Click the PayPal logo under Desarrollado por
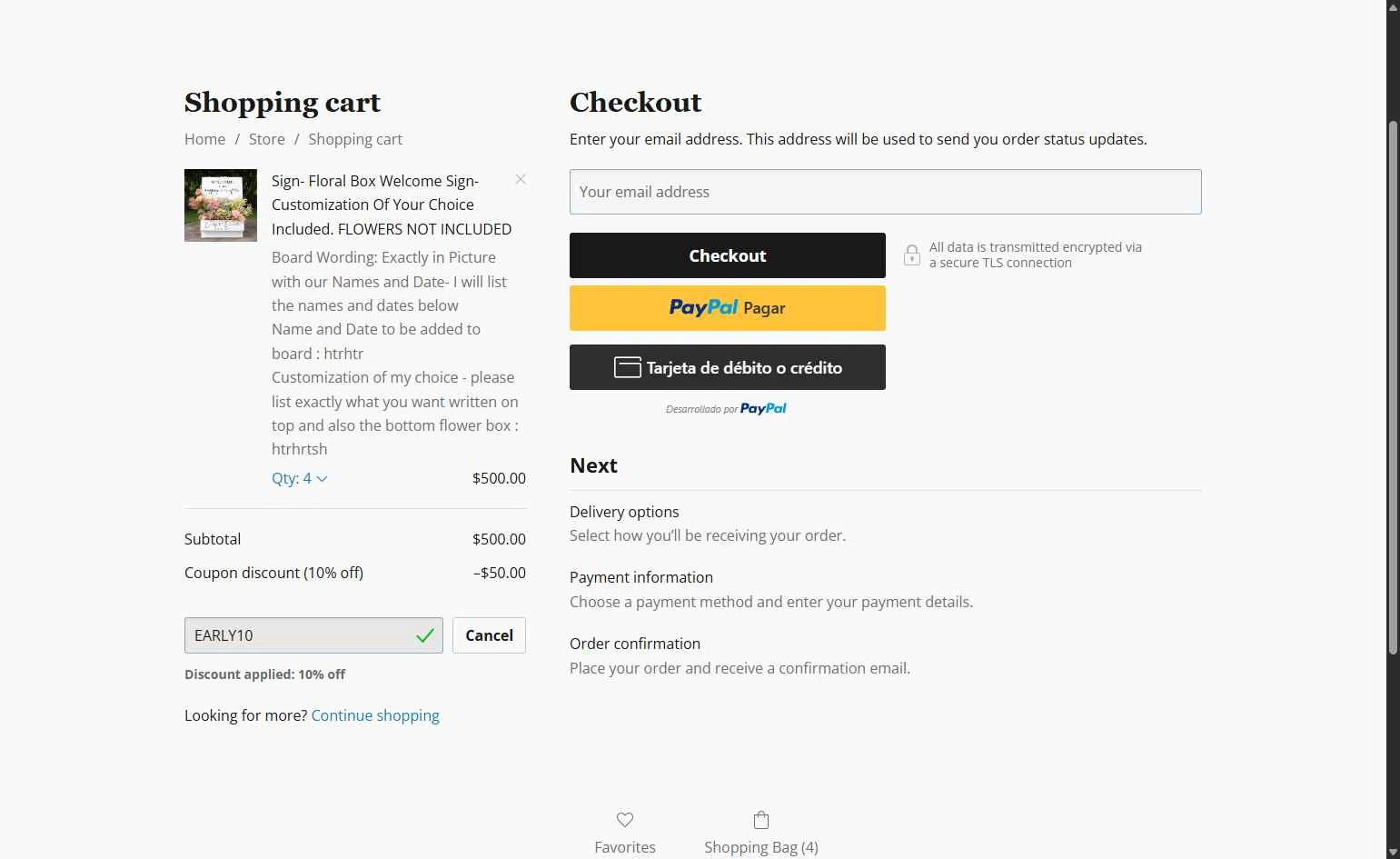Viewport: 1400px width, 859px height. [763, 409]
